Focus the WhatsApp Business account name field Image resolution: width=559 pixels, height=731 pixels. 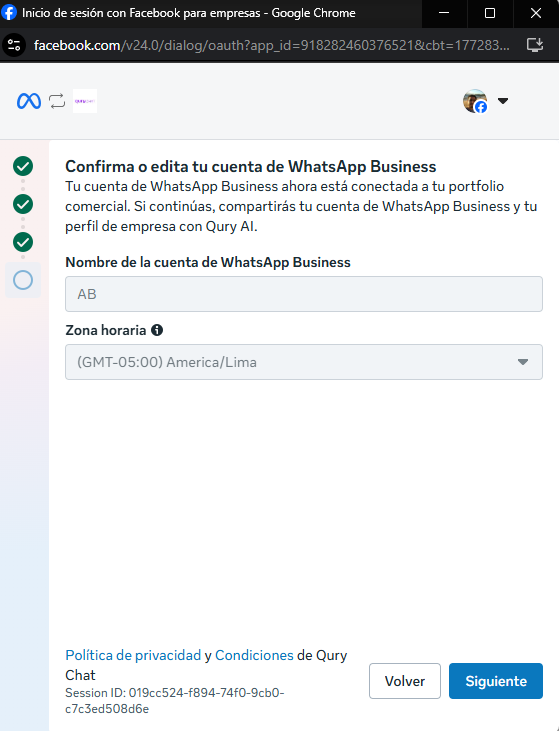click(304, 294)
